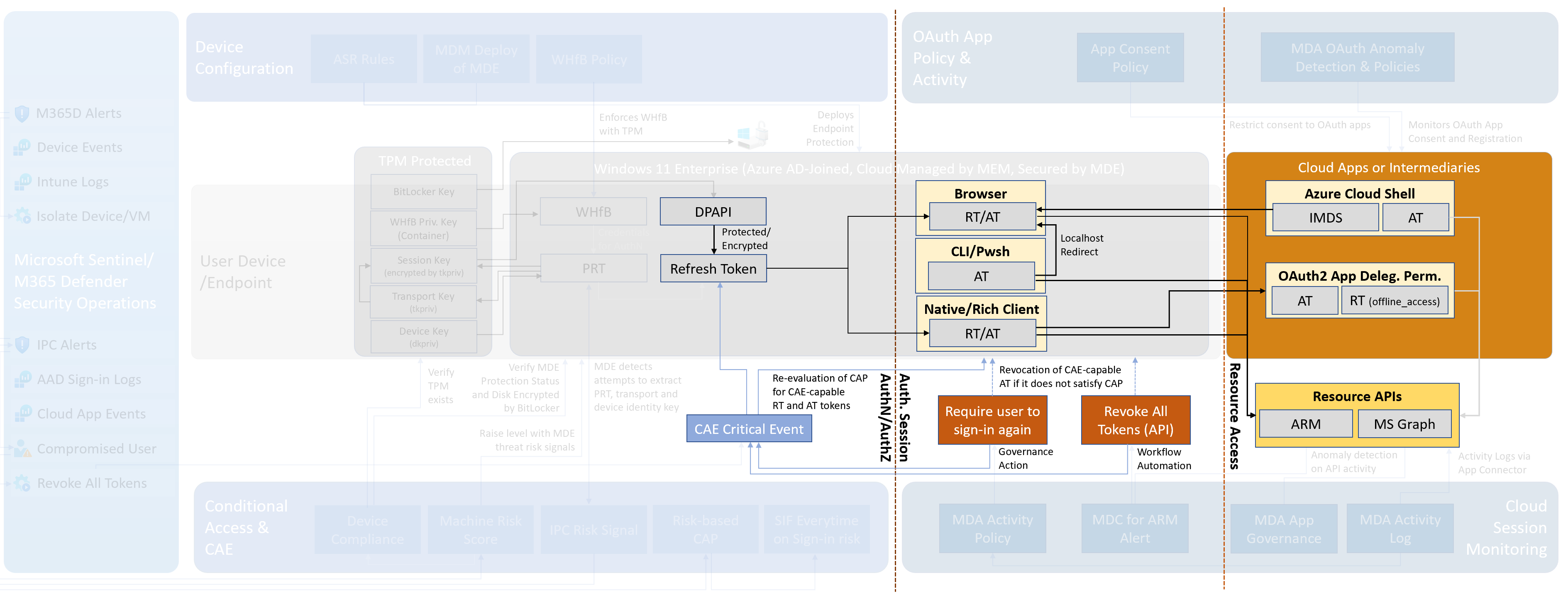Click the Browser RT/AT token box
Image resolution: width=1568 pixels, height=600 pixels.
point(982,217)
